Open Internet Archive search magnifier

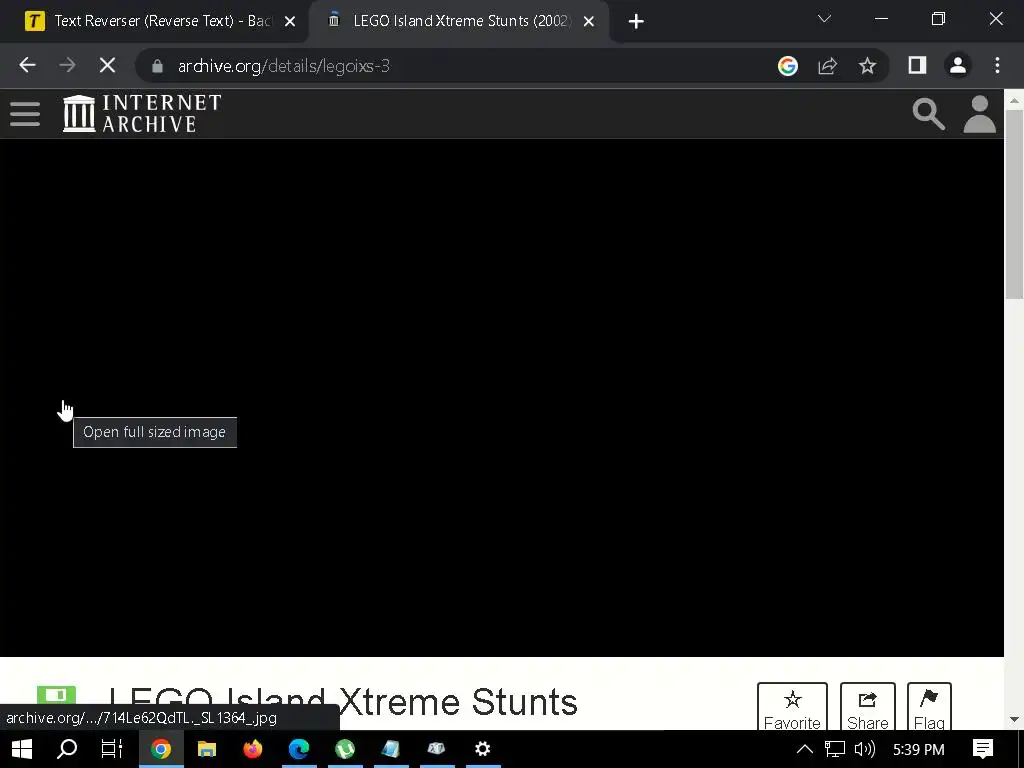coord(928,114)
